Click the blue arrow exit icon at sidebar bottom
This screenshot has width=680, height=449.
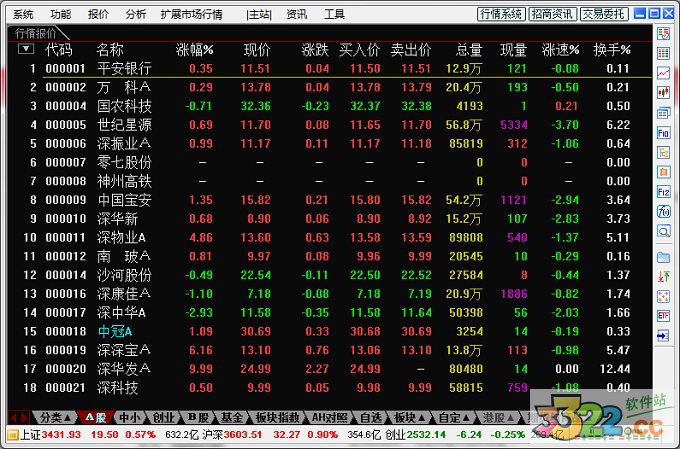click(x=663, y=336)
